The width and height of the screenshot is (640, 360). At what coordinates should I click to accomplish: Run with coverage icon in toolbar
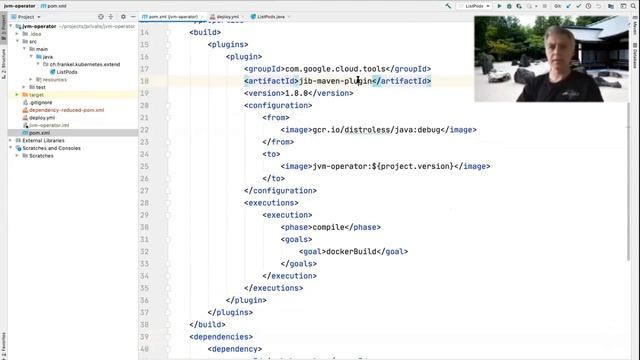(x=519, y=6)
